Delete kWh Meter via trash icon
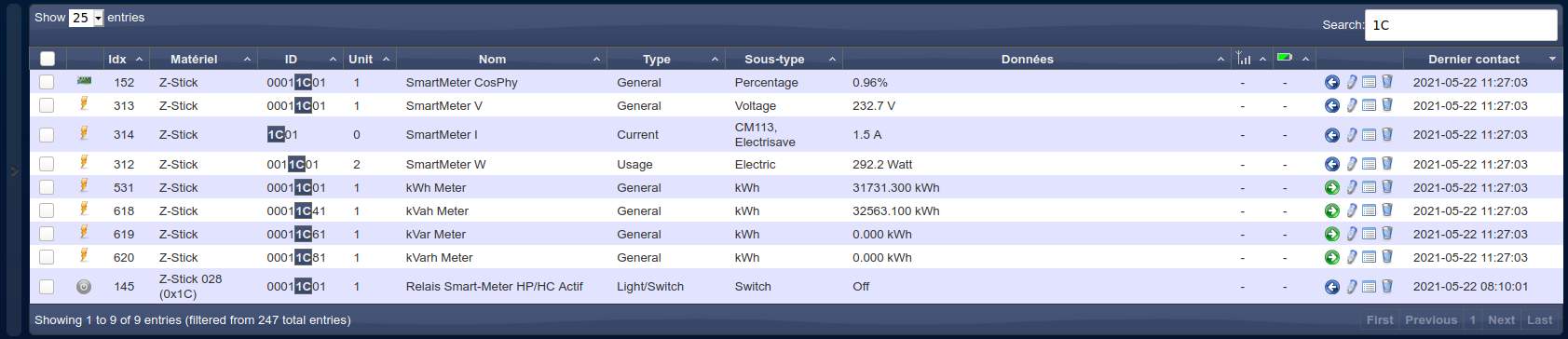1568x339 pixels. tap(1386, 187)
